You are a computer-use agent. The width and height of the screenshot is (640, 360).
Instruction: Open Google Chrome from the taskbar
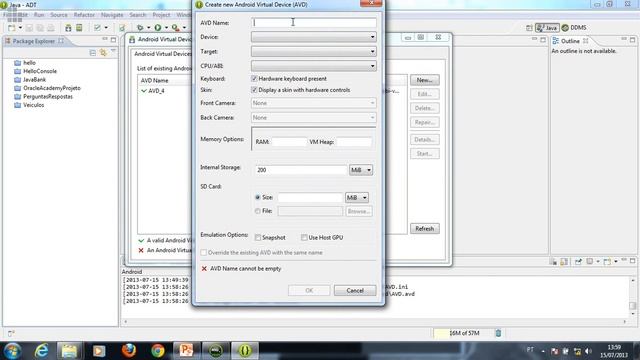pos(158,351)
